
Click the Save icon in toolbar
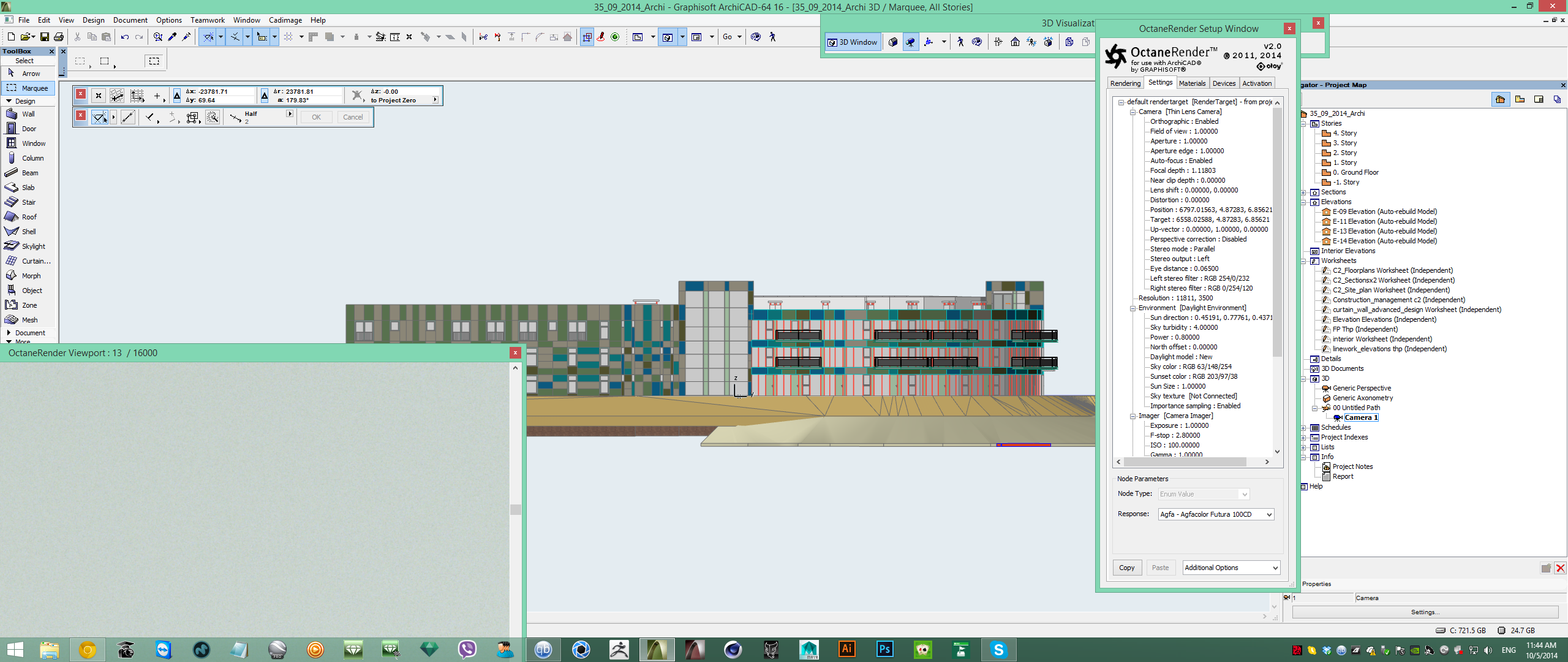[45, 37]
